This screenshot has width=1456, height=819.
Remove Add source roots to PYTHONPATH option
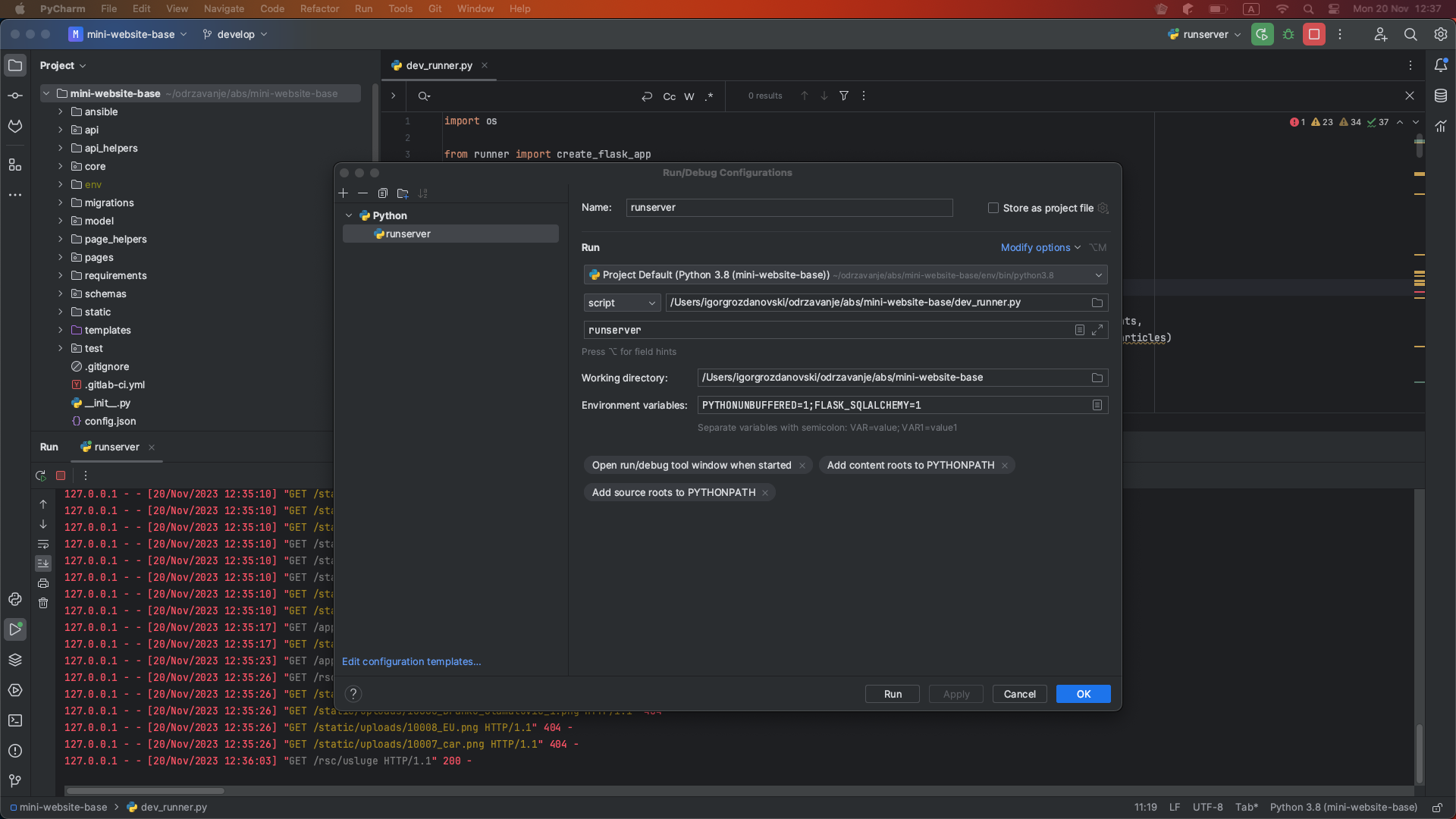coord(765,493)
